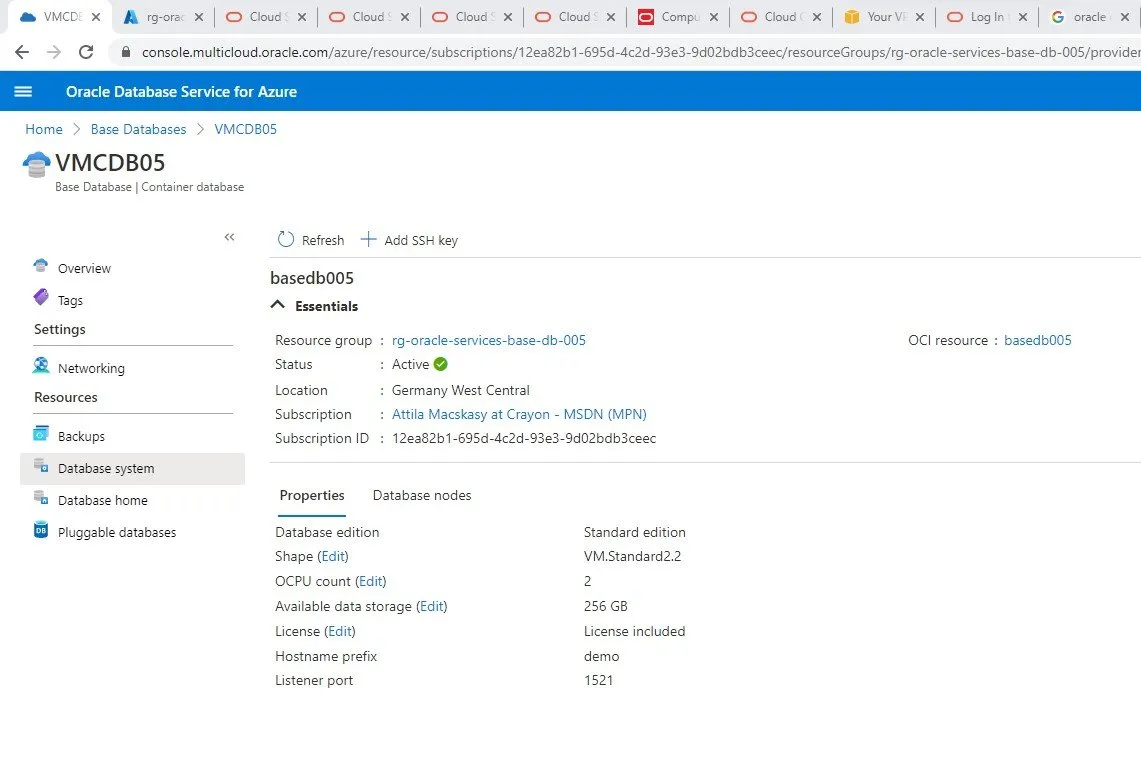Select Database system in the sidebar

(132, 468)
